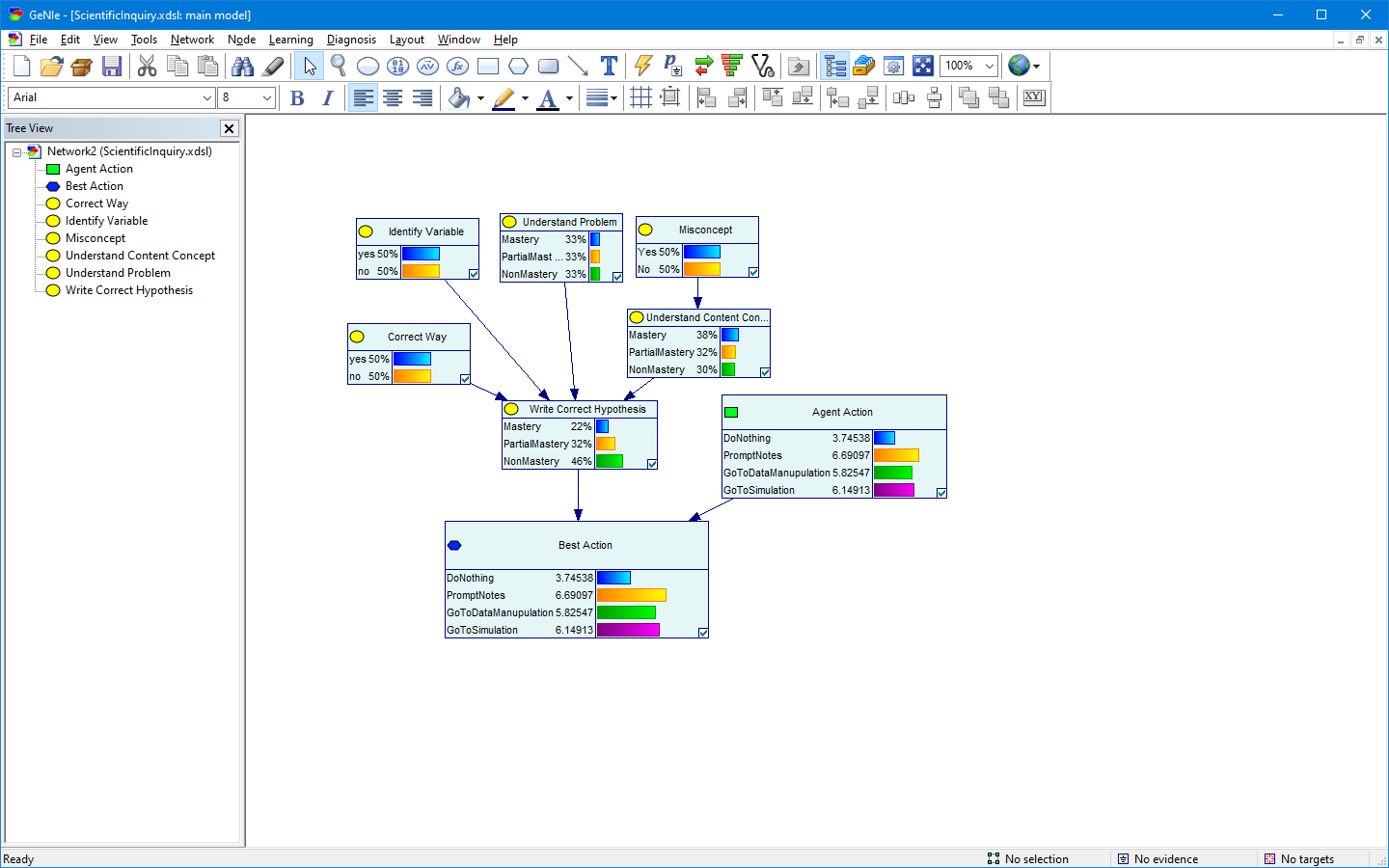1389x868 pixels.
Task: Open the Tools menu
Action: tap(144, 40)
